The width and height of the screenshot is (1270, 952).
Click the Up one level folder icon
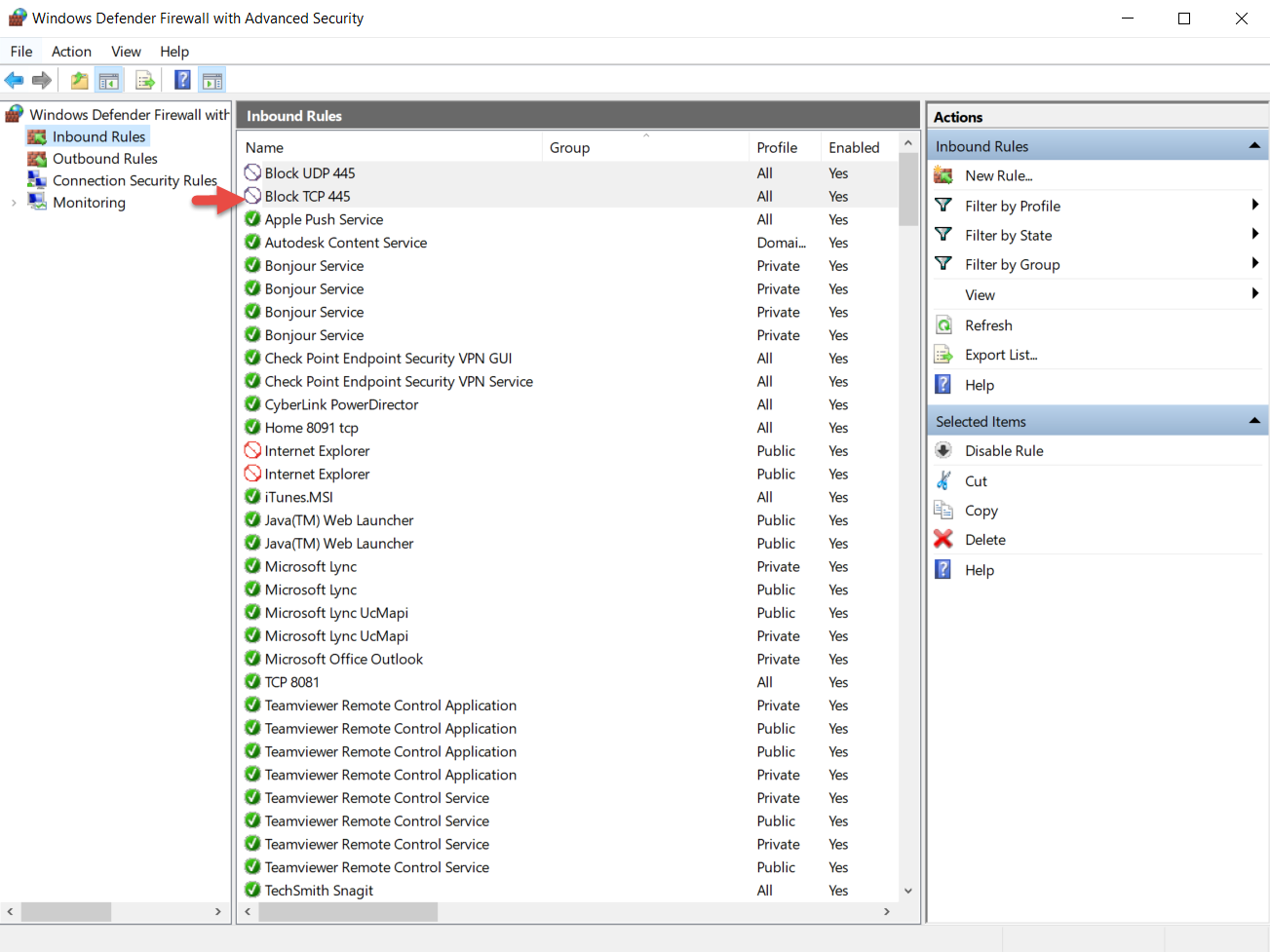click(x=79, y=80)
